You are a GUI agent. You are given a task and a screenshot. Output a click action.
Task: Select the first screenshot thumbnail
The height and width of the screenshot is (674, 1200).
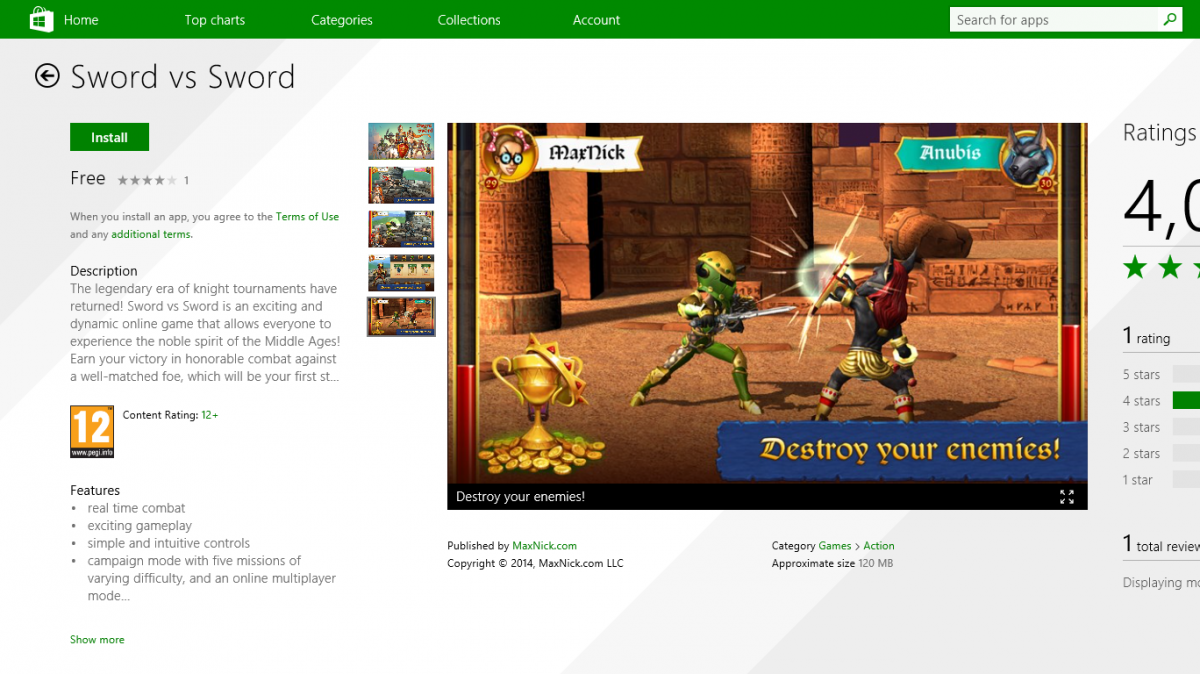(401, 141)
